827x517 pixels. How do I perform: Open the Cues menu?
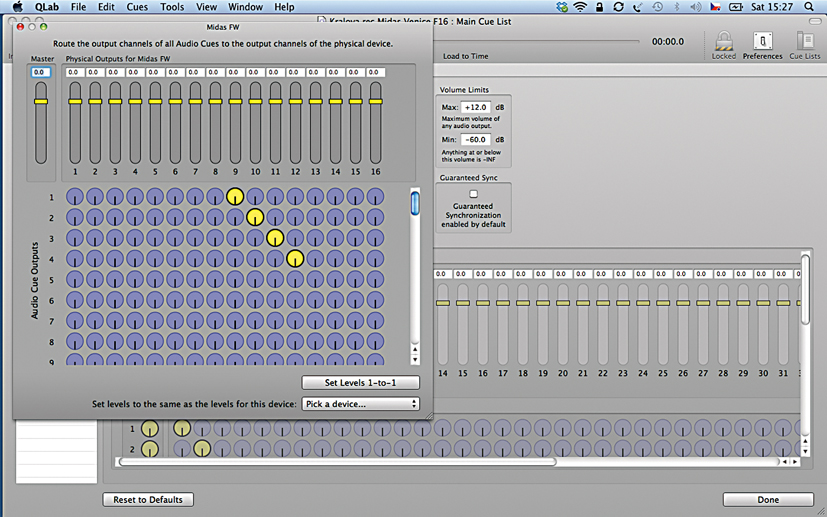pos(137,7)
